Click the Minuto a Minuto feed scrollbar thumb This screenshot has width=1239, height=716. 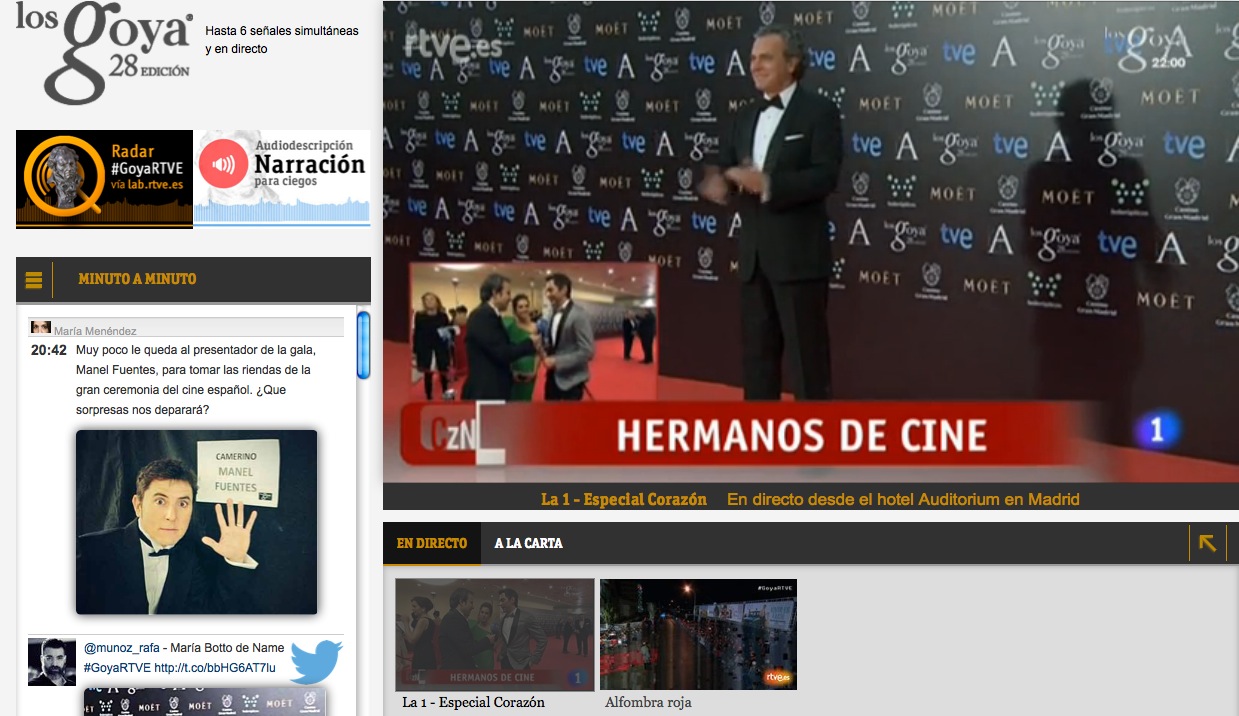click(364, 345)
